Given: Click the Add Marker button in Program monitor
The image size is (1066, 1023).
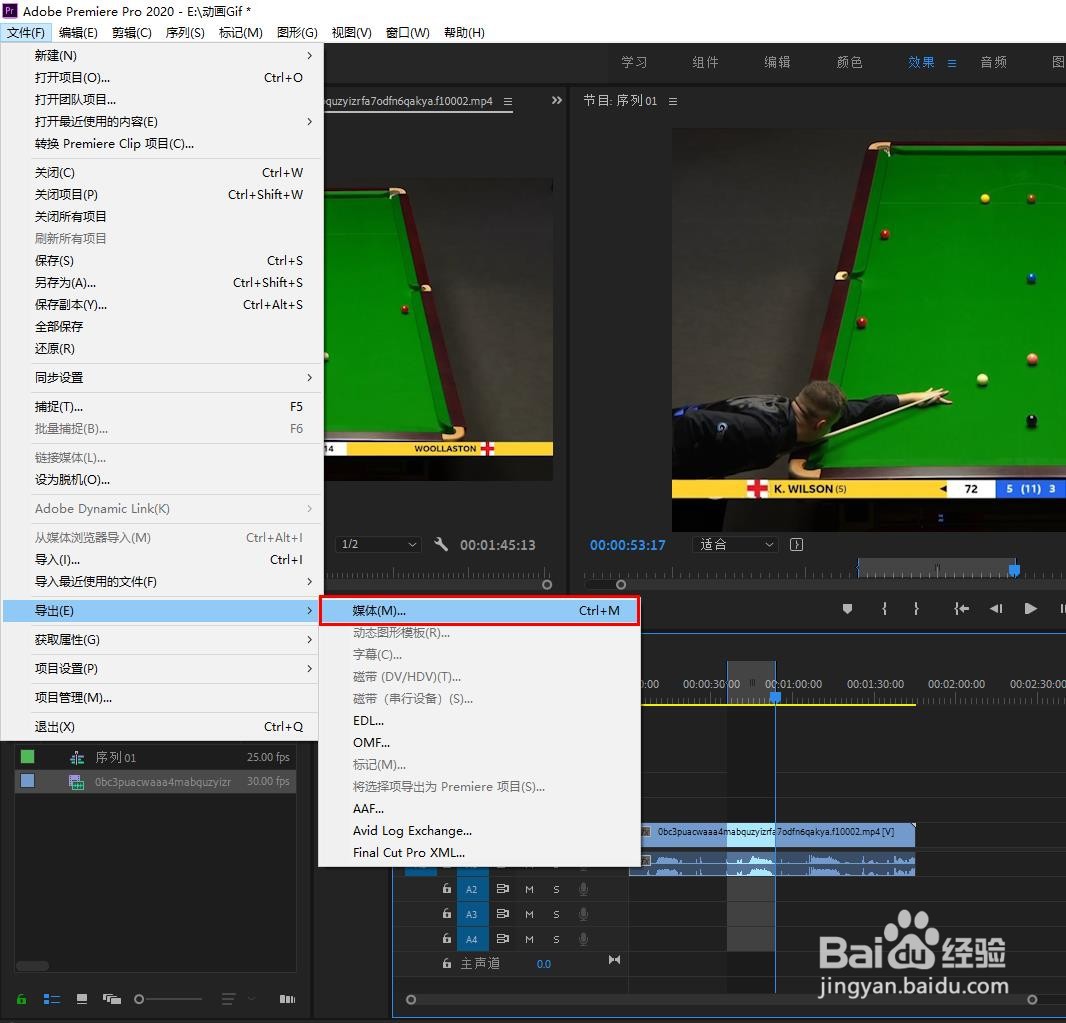Looking at the screenshot, I should tap(847, 608).
